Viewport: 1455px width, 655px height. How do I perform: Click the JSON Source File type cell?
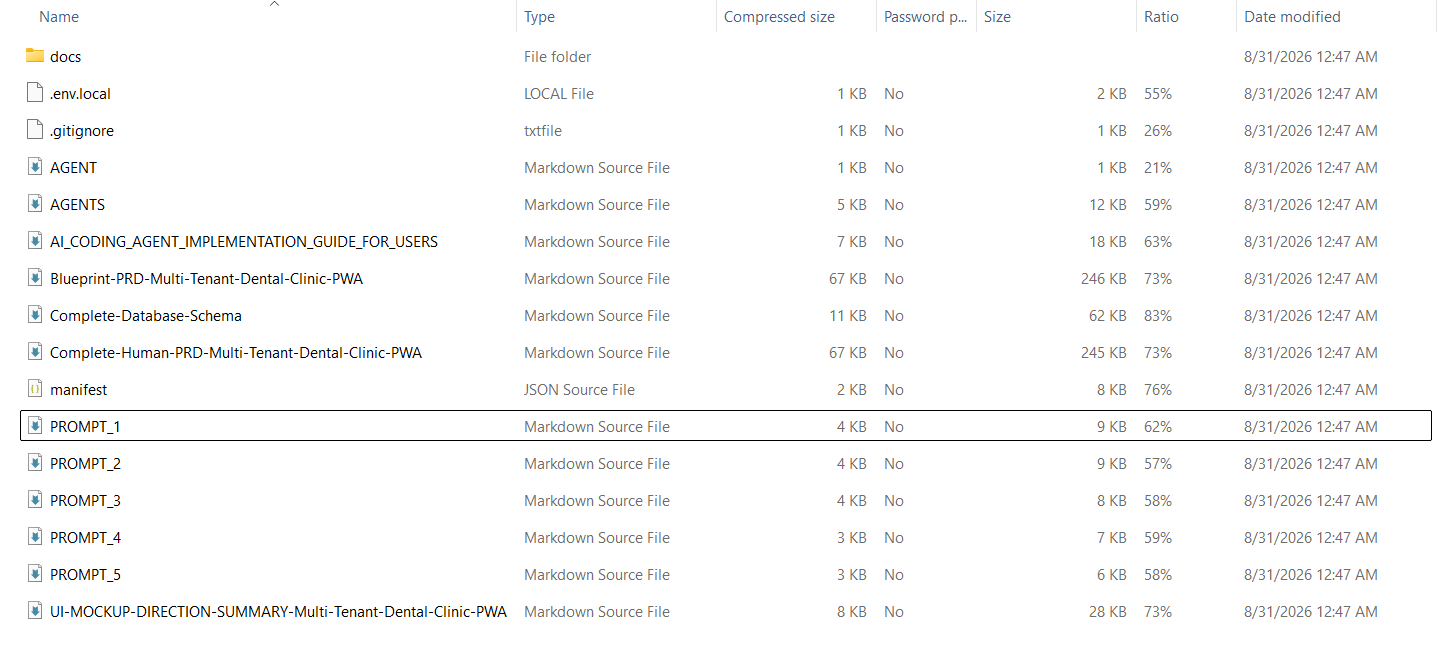(579, 390)
